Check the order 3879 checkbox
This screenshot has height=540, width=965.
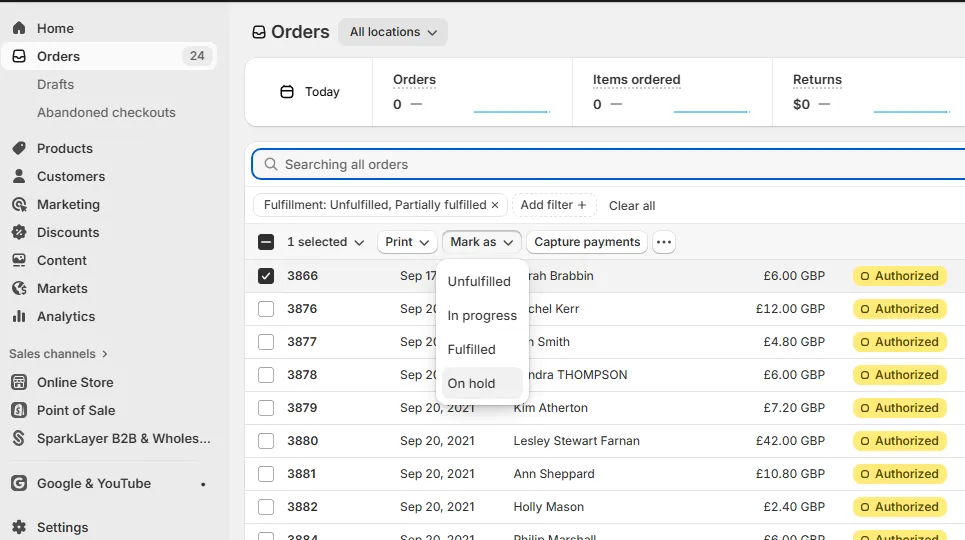[x=266, y=408]
